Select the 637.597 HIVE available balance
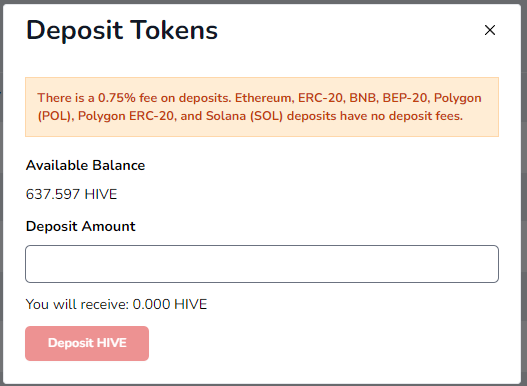Viewport: 527px width, 386px height. 71,194
